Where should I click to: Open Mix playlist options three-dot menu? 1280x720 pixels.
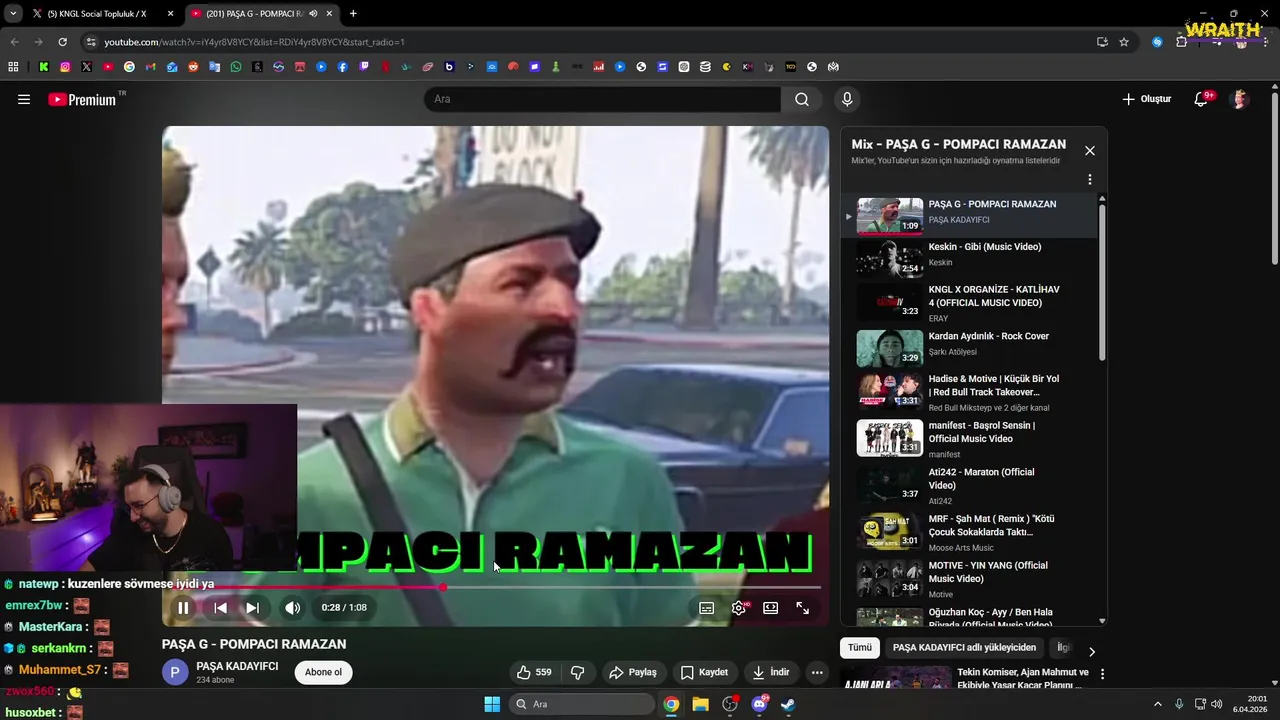pos(1090,180)
